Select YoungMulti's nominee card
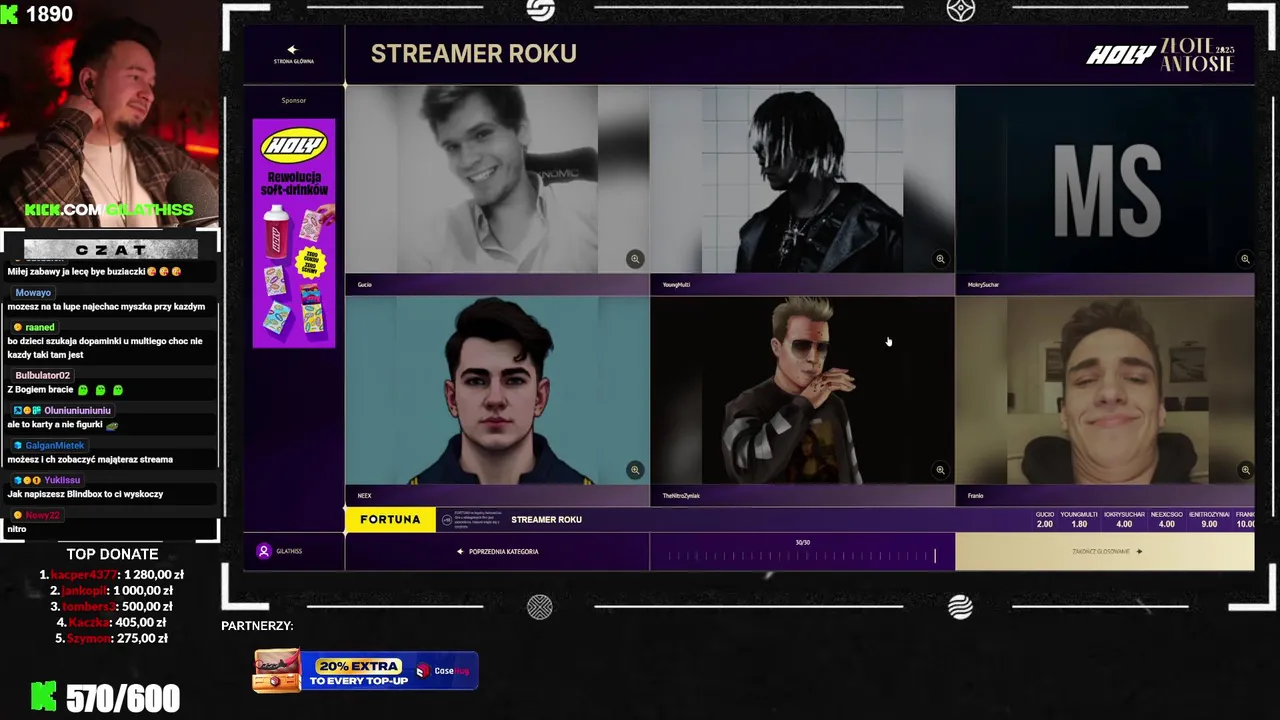This screenshot has height=720, width=1280. [x=802, y=179]
